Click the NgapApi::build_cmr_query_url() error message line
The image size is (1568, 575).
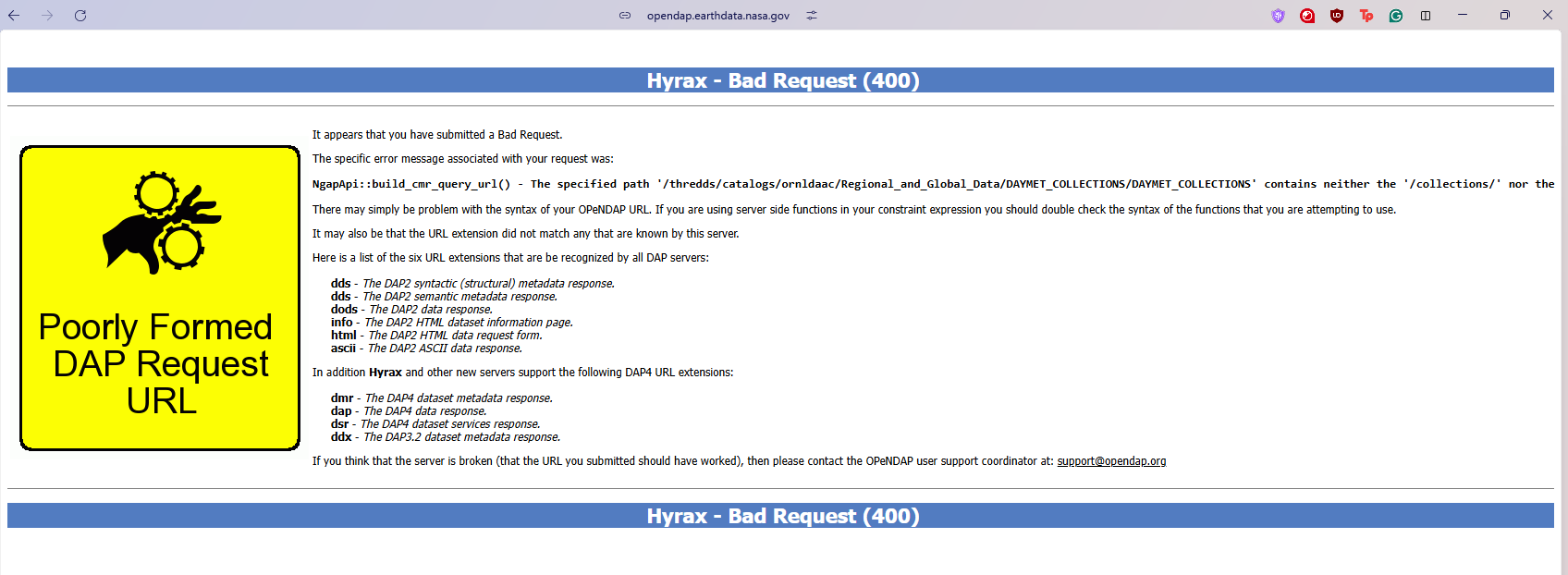tap(933, 184)
